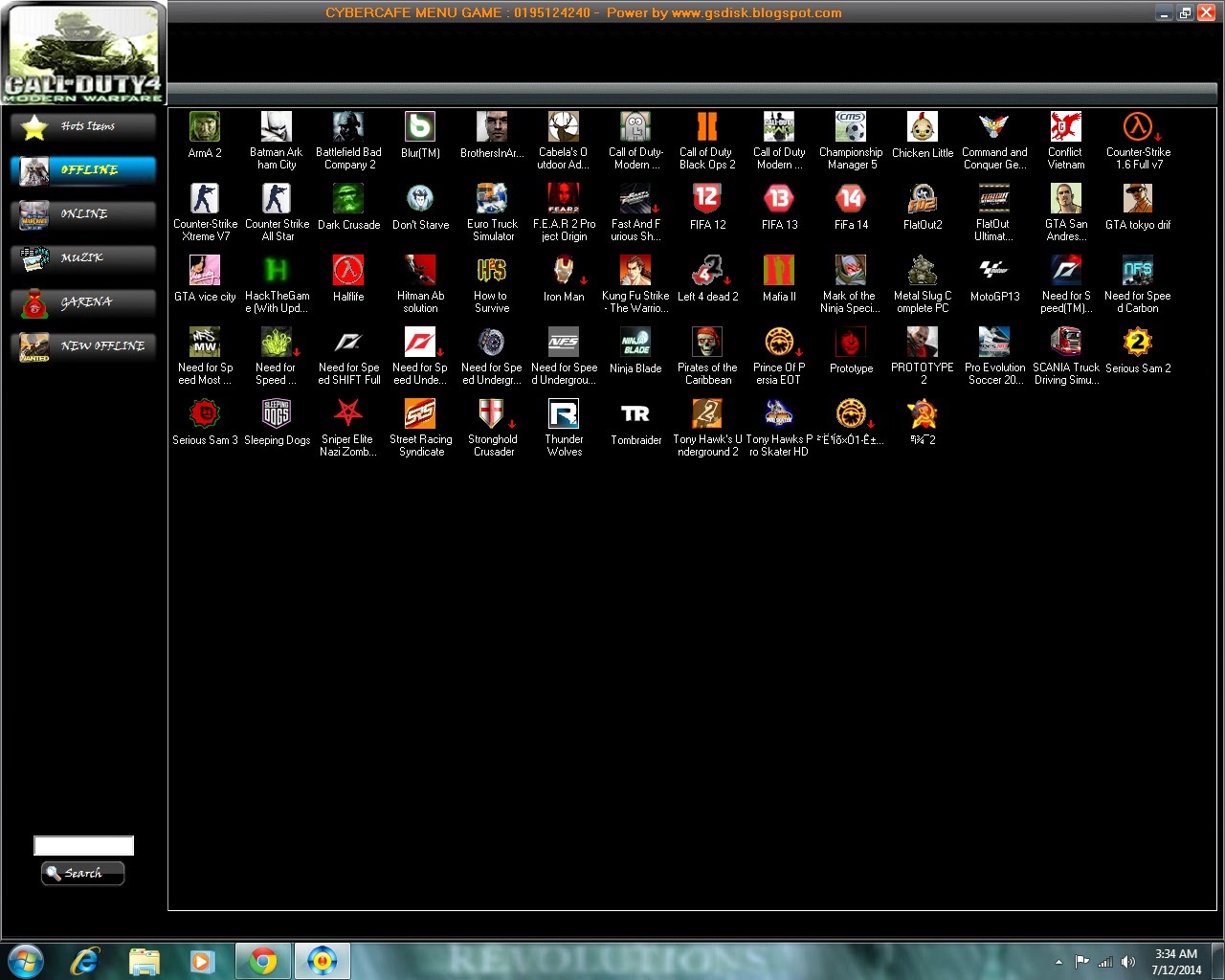Launch SCANIA Truck Driving Simulator
This screenshot has width=1225, height=980.
1066,342
